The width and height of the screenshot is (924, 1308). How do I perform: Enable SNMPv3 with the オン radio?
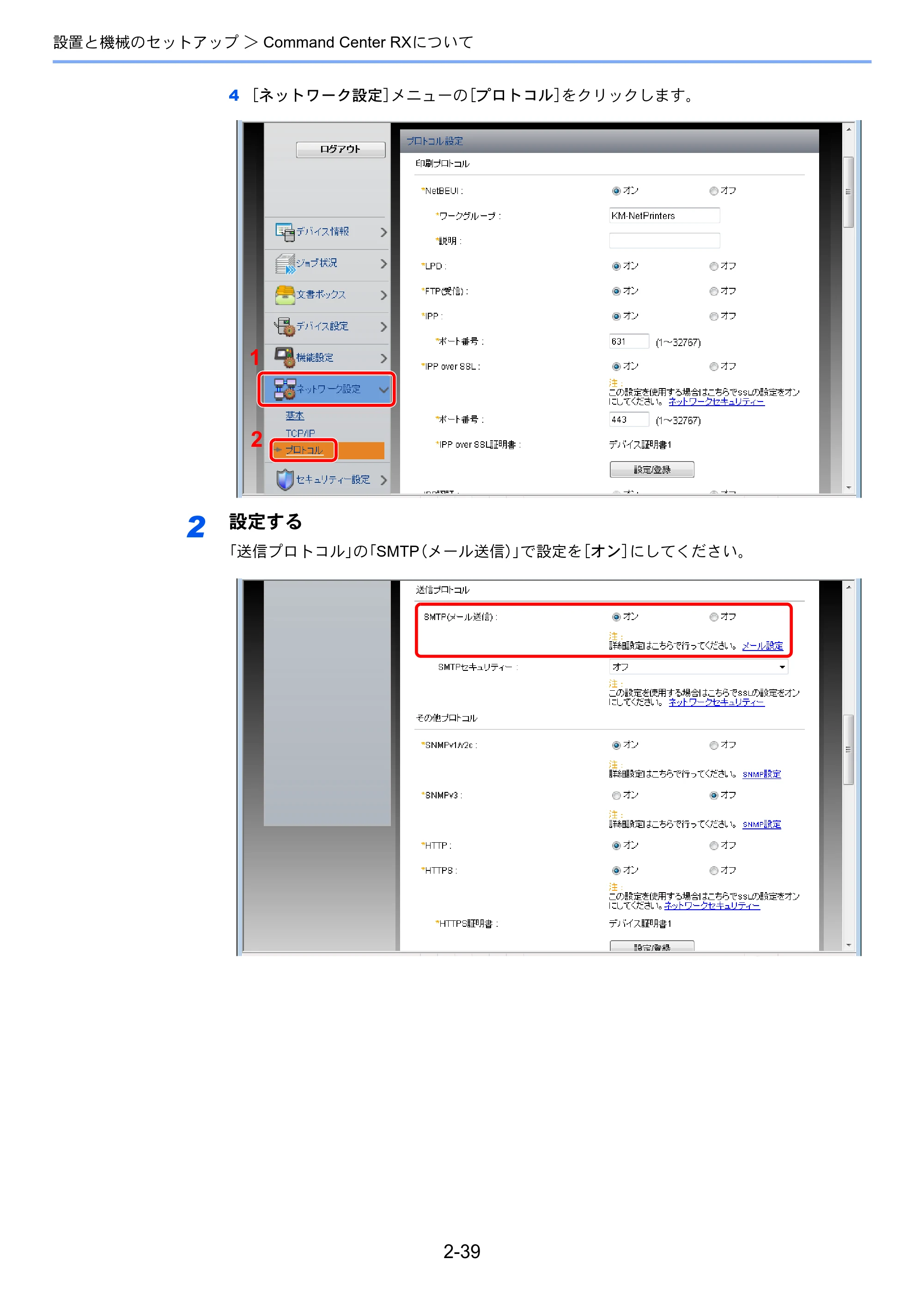(x=616, y=795)
